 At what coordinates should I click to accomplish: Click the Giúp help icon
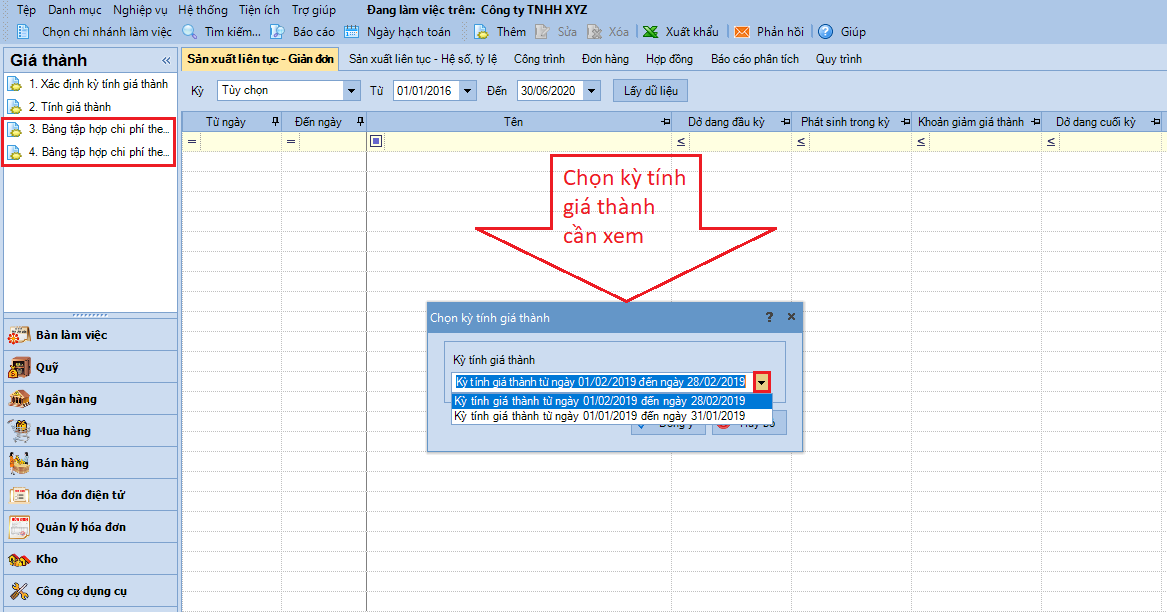pos(825,32)
